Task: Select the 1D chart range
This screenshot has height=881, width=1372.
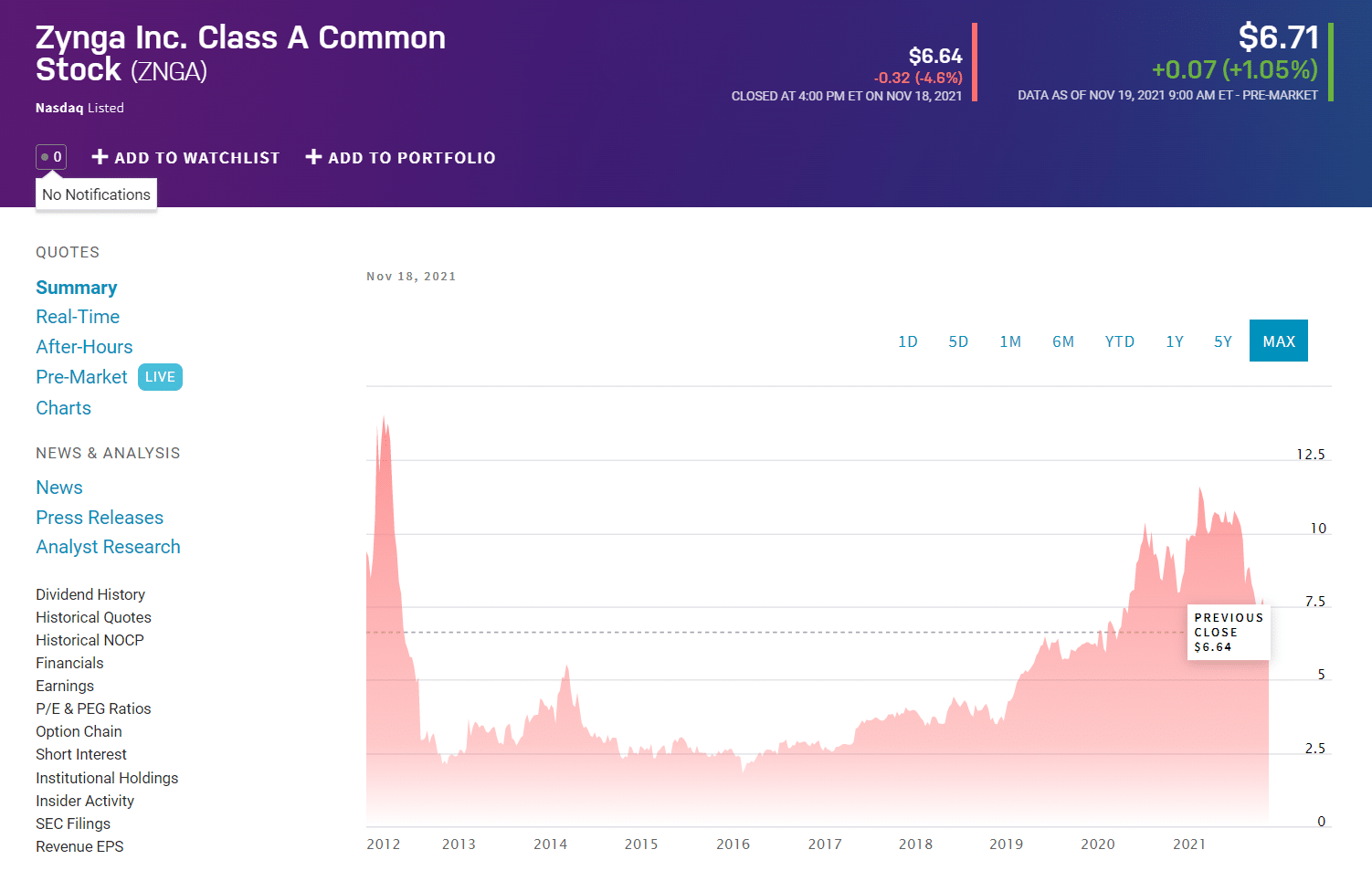Action: click(x=908, y=341)
